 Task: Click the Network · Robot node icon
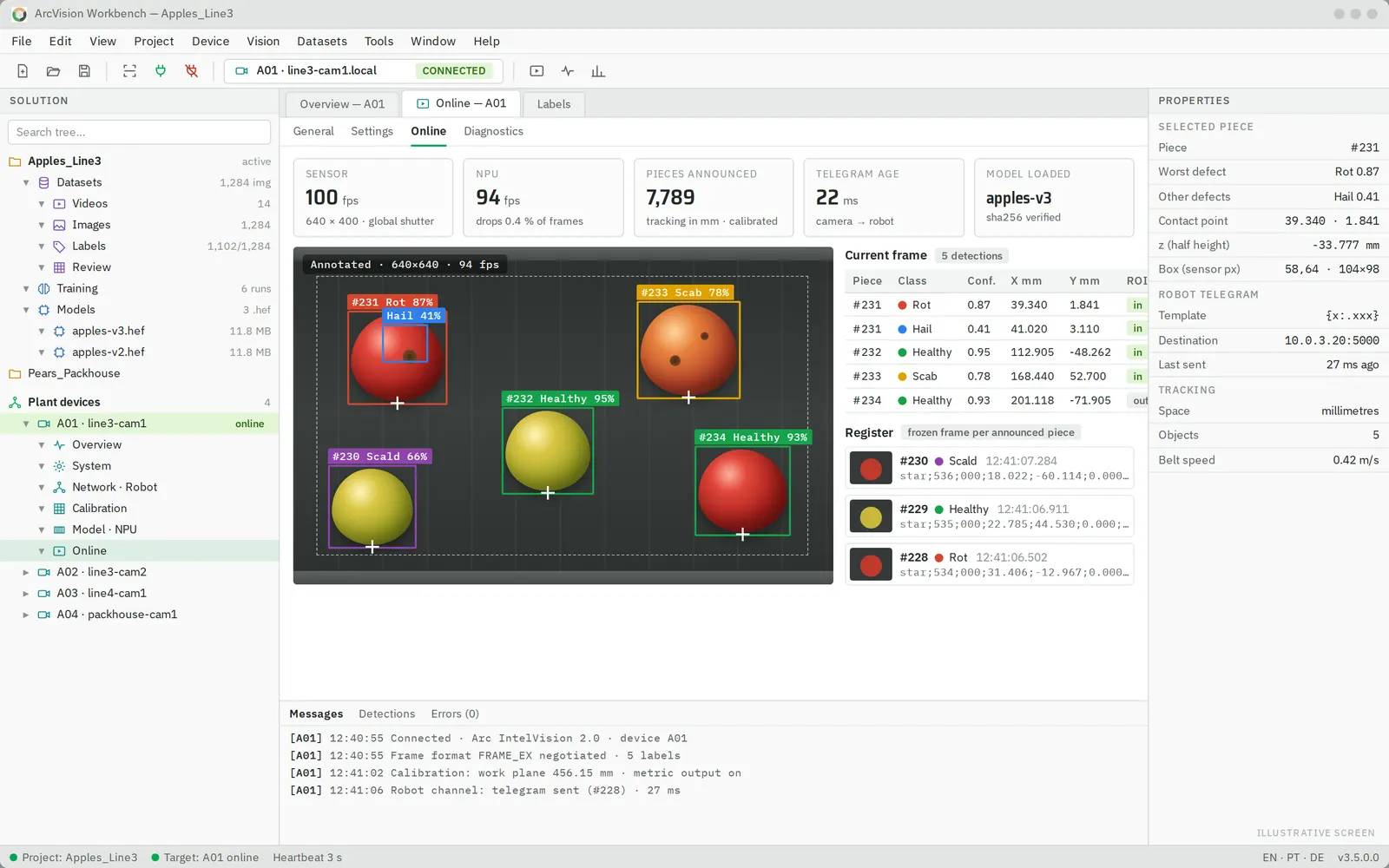[59, 487]
